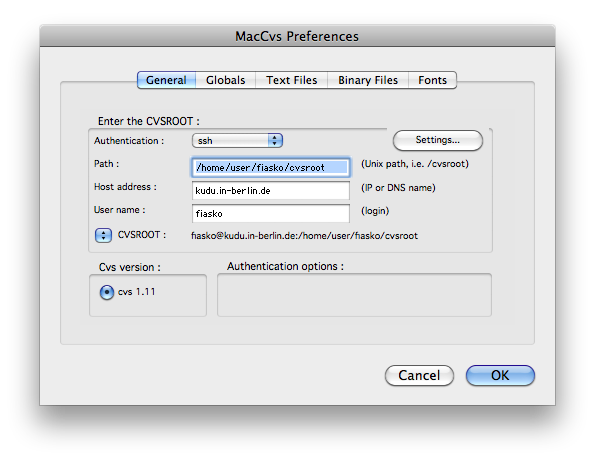Viewport: 595px width, 460px height.
Task: Dismiss the dialog with Cancel
Action: pyautogui.click(x=419, y=375)
